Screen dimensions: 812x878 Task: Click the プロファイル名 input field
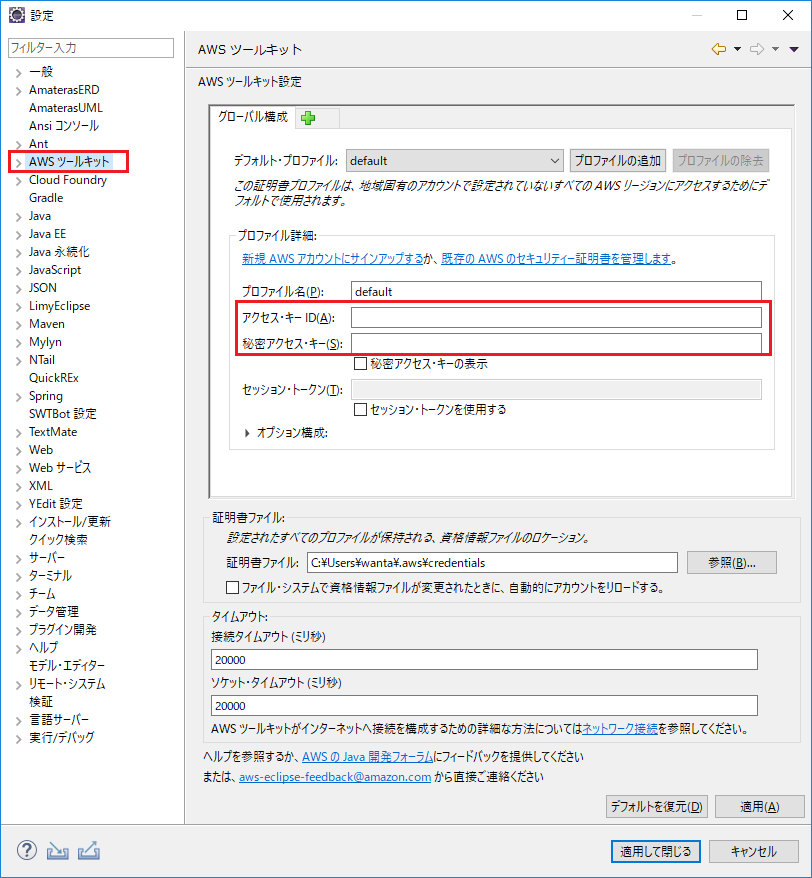(556, 291)
